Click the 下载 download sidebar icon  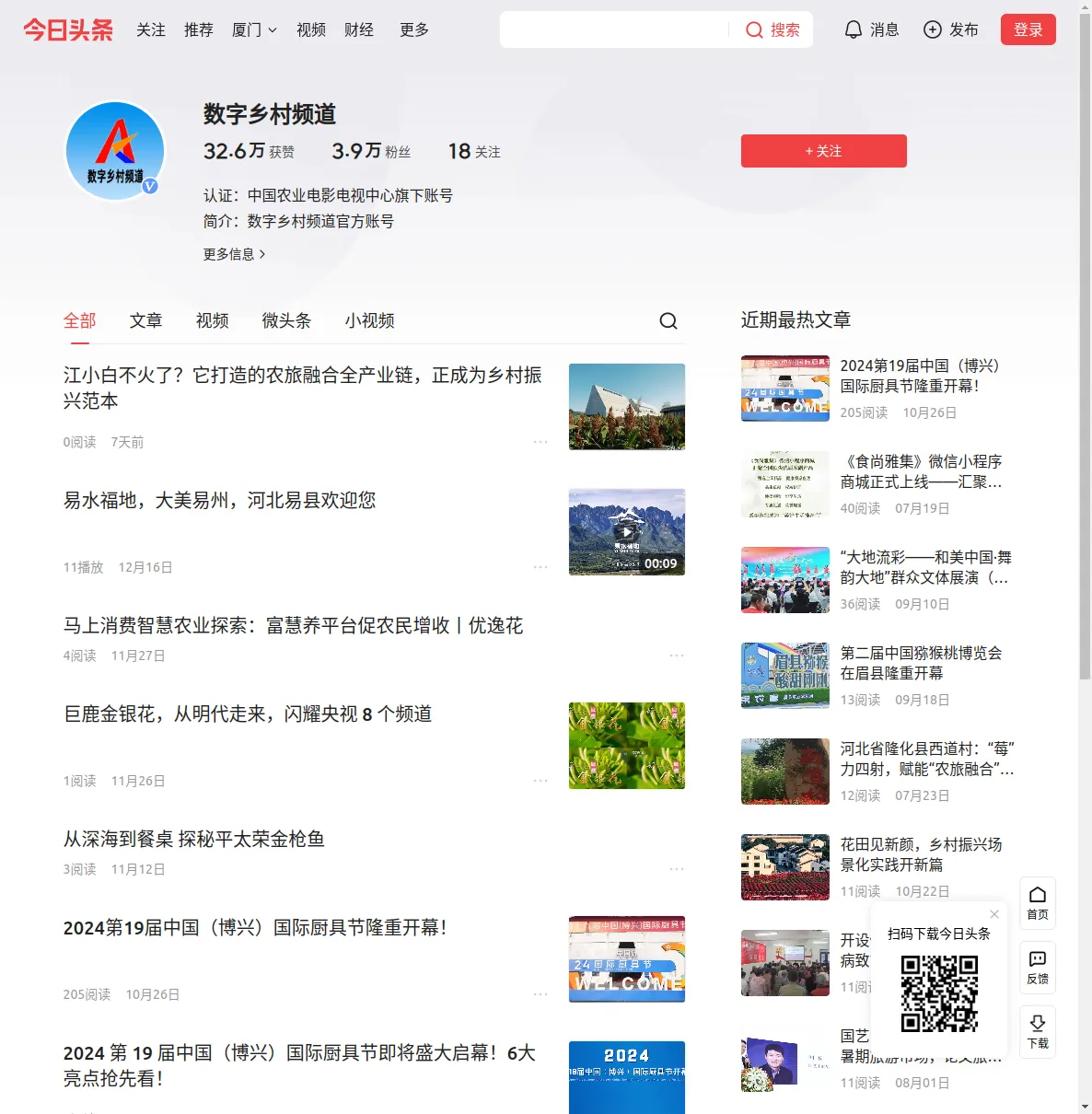1038,1032
